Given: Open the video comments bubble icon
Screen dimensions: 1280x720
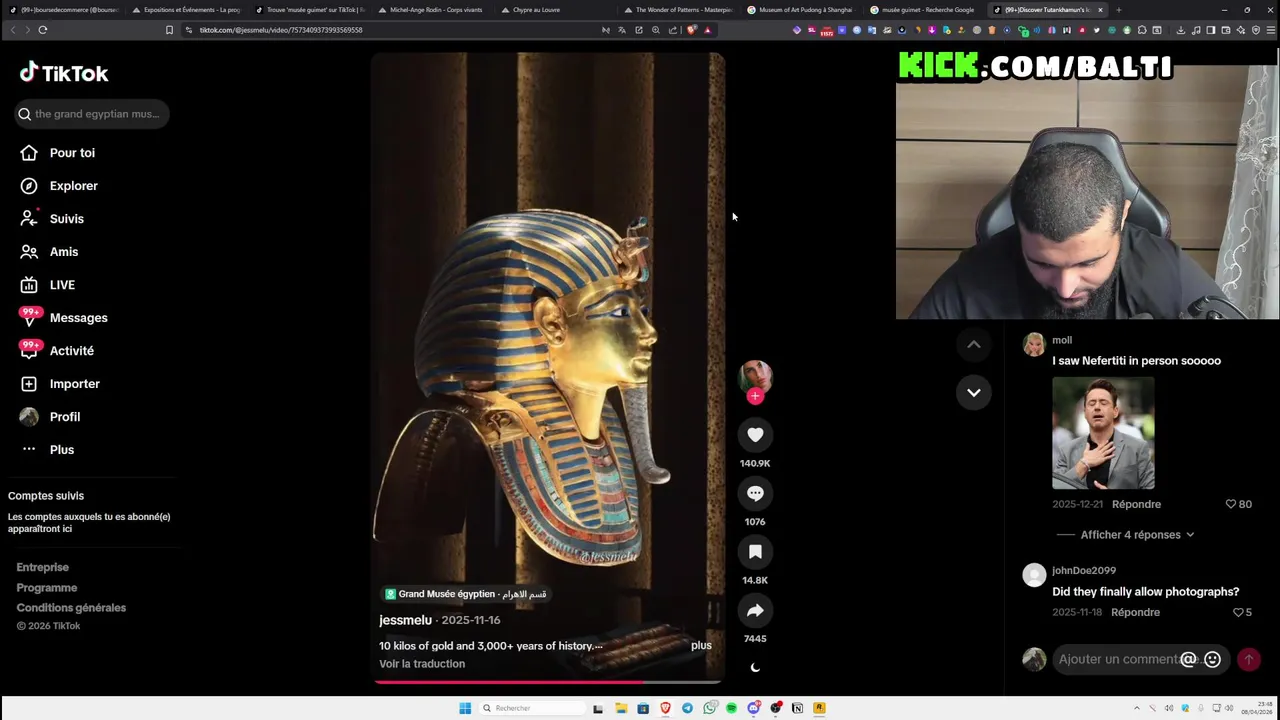Looking at the screenshot, I should 755,493.
